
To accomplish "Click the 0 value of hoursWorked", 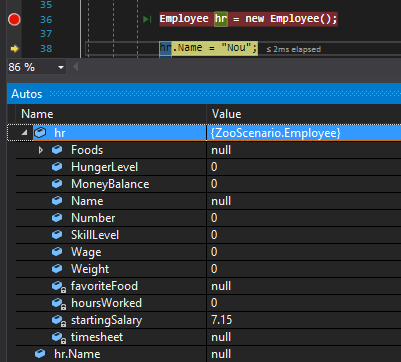I will [x=214, y=303].
